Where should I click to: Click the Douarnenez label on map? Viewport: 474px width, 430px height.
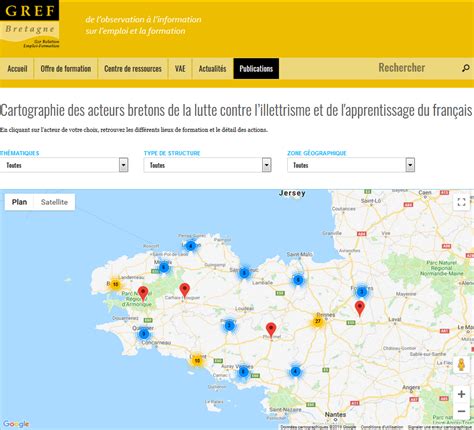[125, 318]
